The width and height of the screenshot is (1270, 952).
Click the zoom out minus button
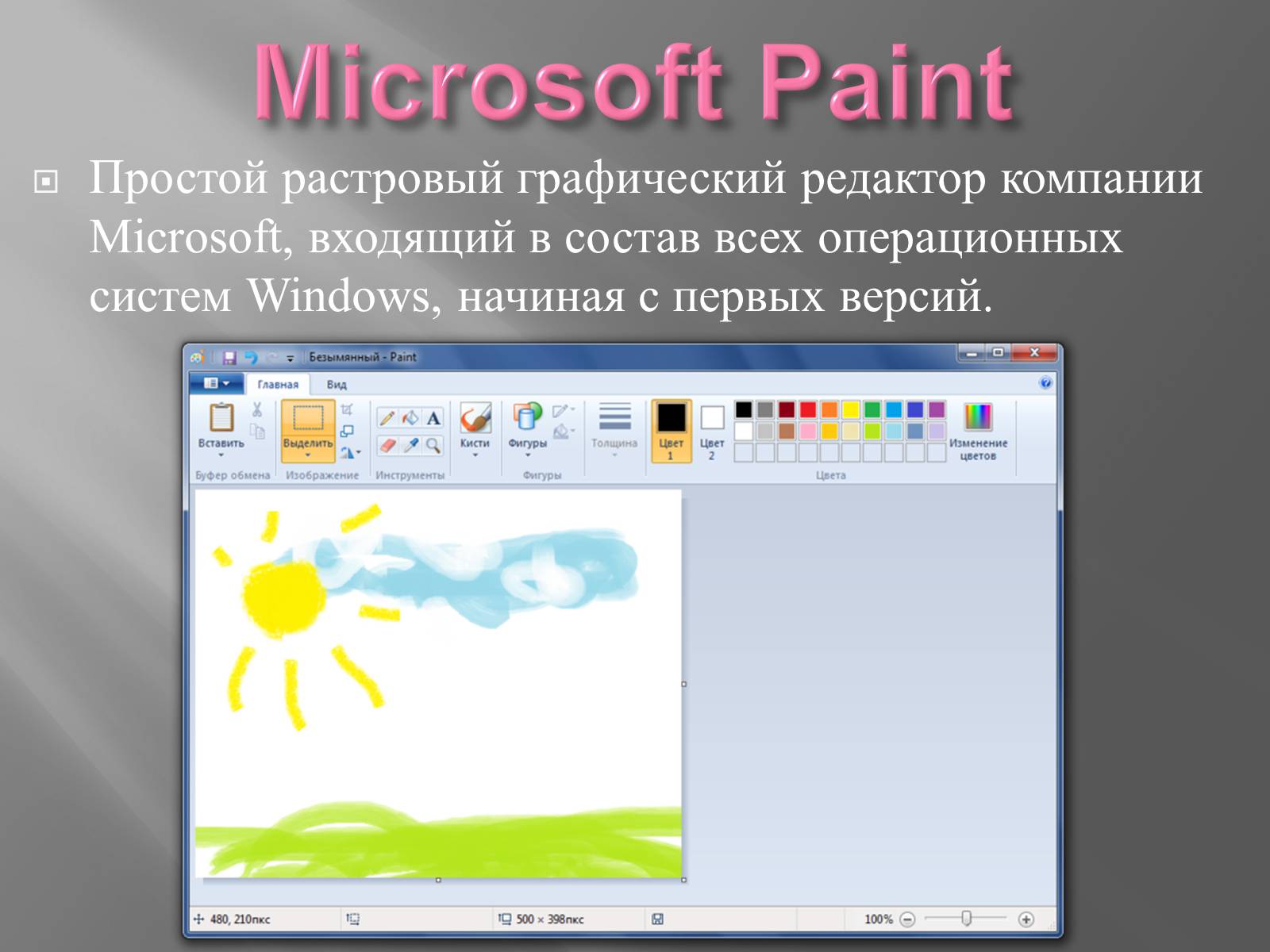click(x=907, y=919)
